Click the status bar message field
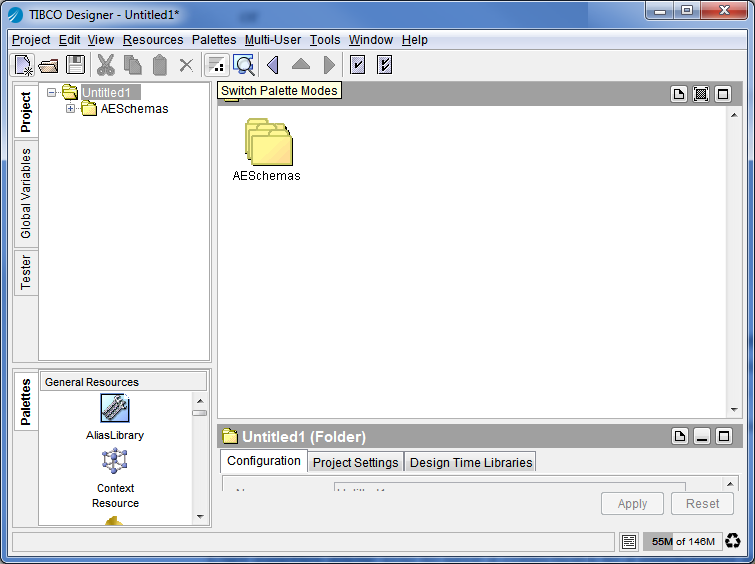 (x=313, y=541)
